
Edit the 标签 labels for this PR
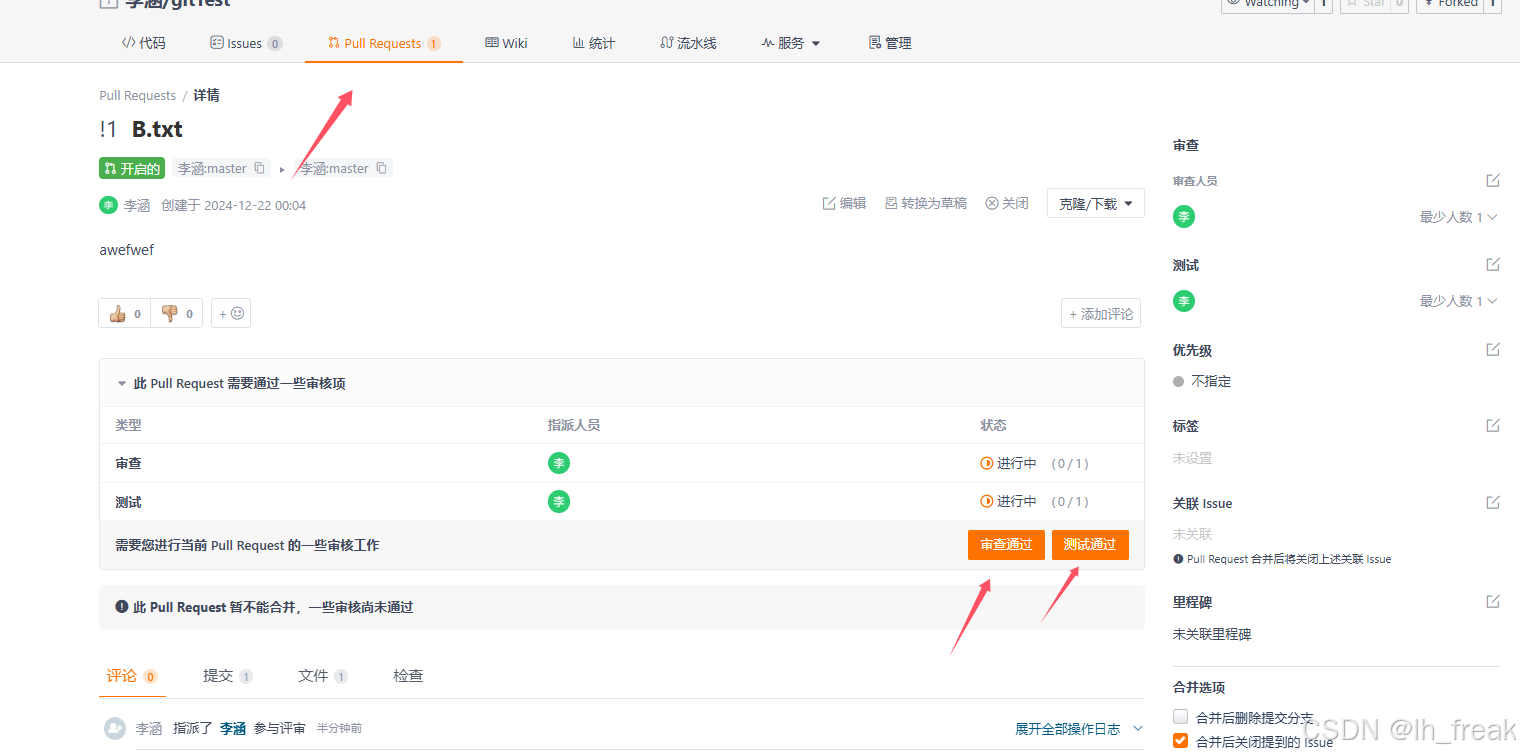pos(1493,424)
